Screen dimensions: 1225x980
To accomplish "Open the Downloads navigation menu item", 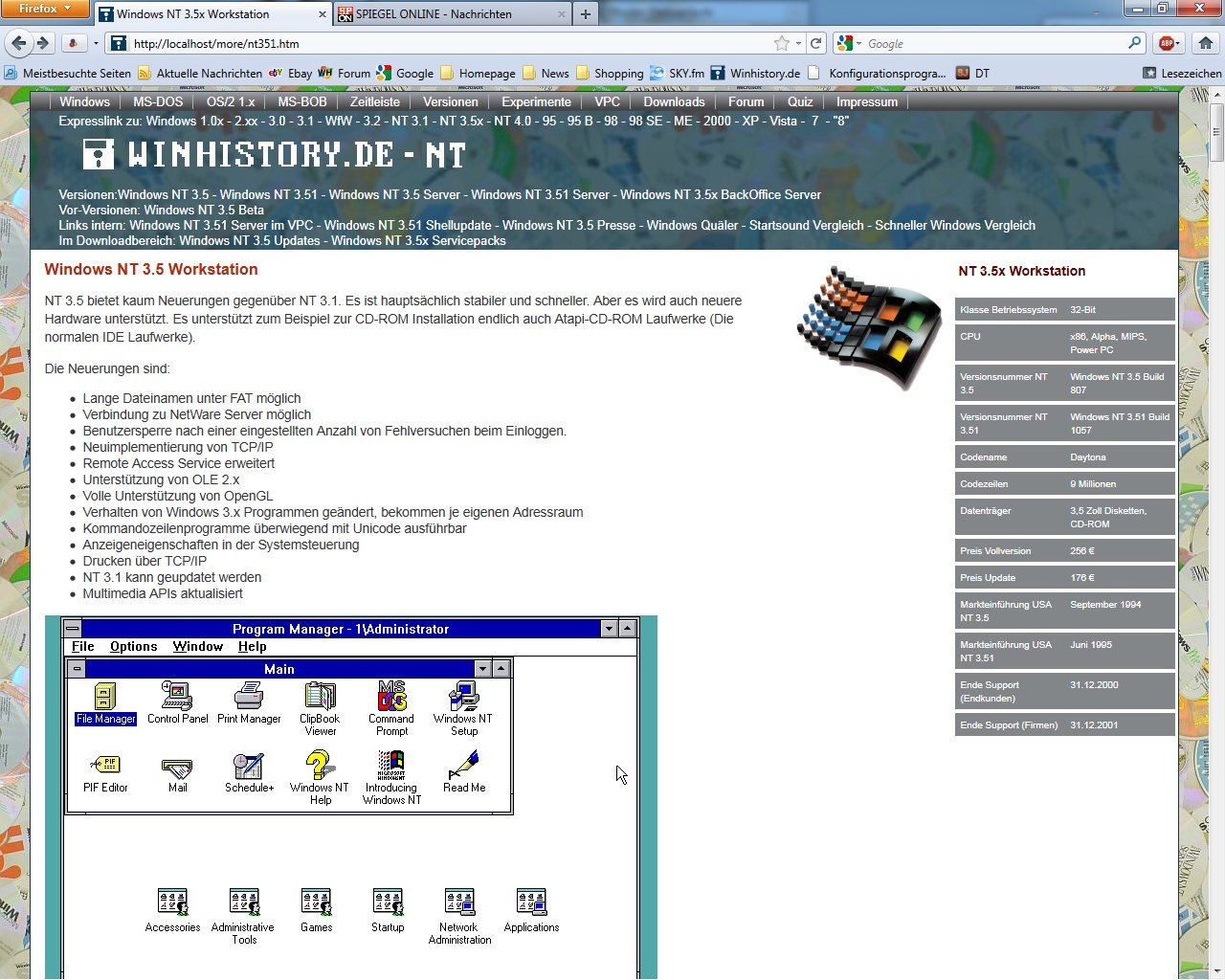I will (x=674, y=101).
